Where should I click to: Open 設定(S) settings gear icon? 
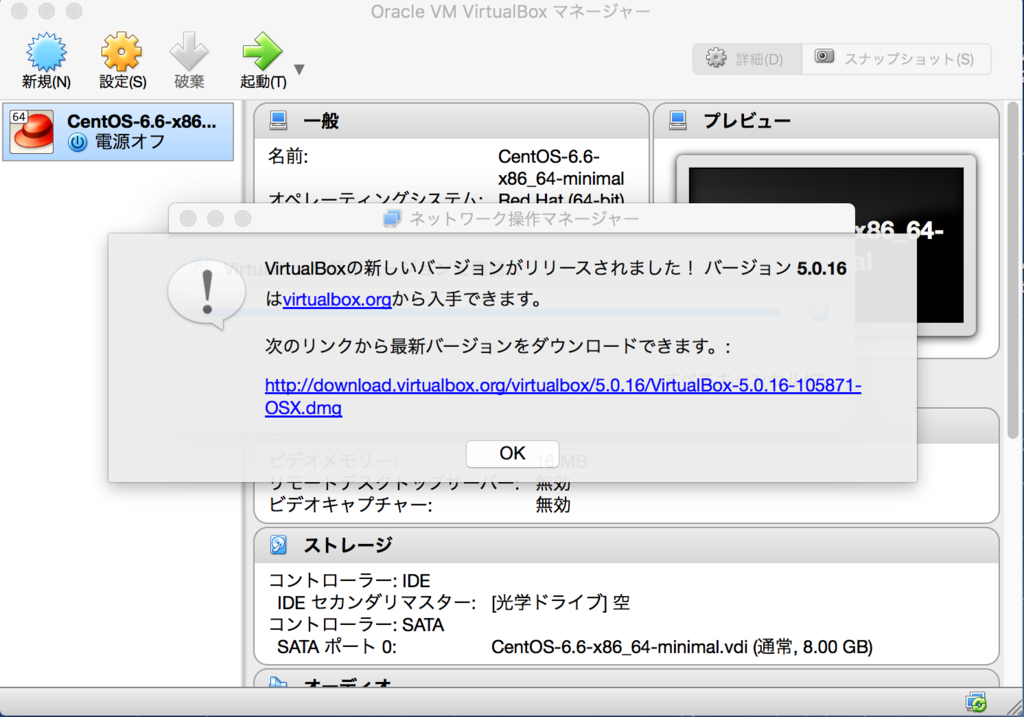[121, 52]
